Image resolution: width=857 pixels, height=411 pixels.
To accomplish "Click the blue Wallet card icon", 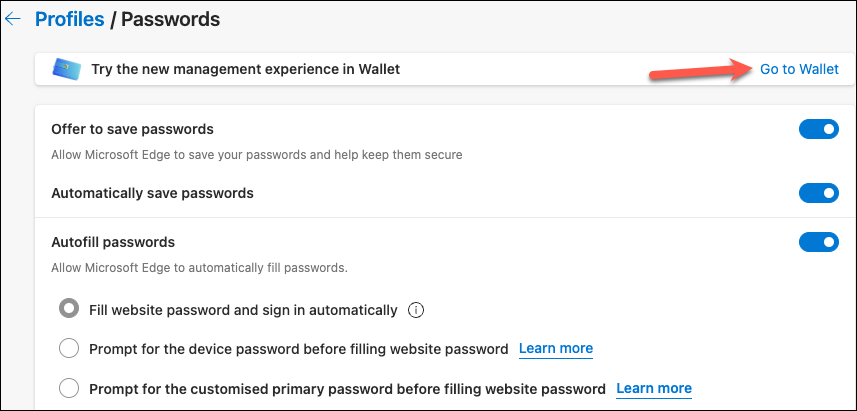I will (x=67, y=69).
